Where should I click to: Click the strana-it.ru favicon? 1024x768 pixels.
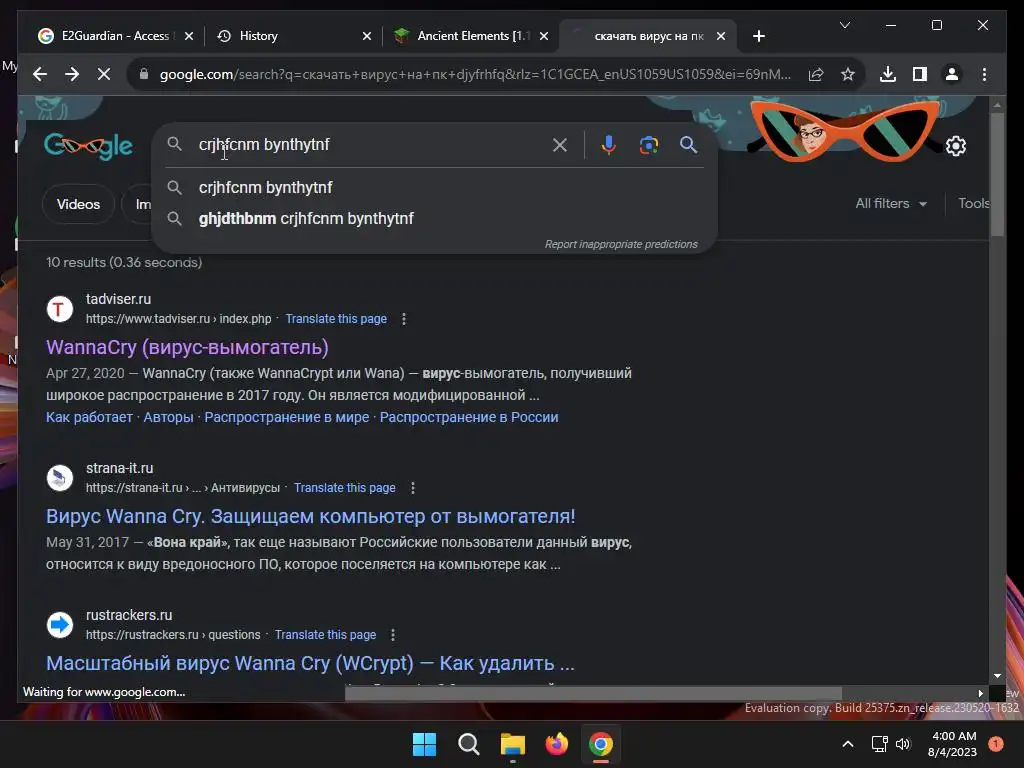click(x=59, y=478)
